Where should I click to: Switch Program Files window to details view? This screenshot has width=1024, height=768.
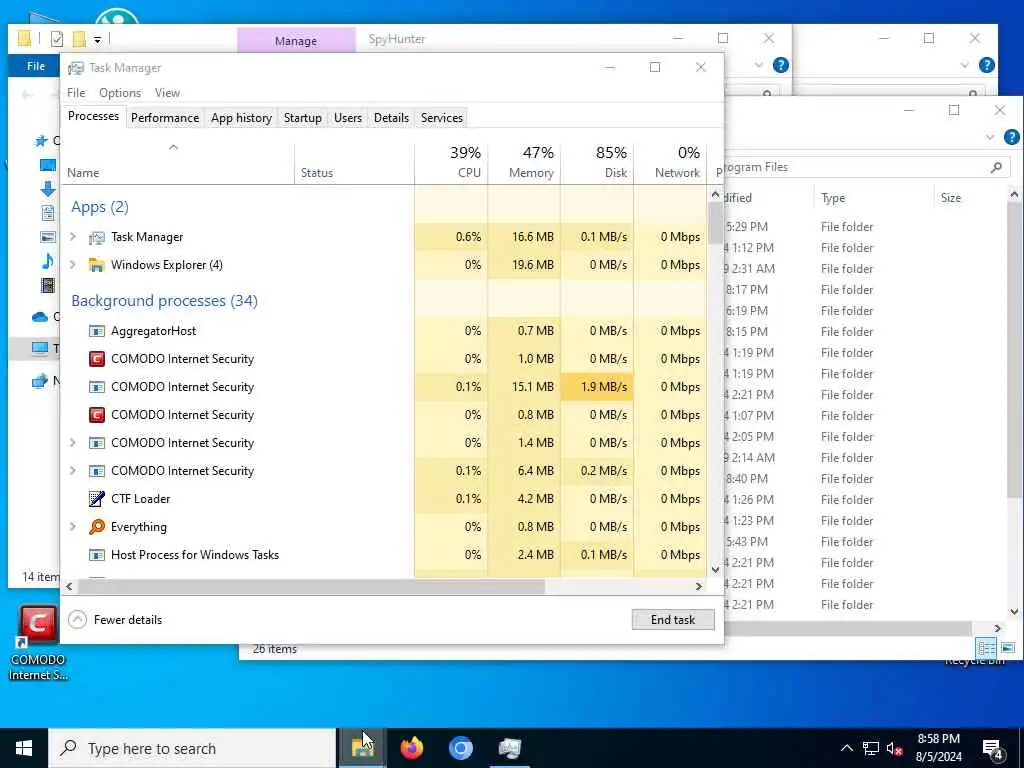click(x=986, y=648)
